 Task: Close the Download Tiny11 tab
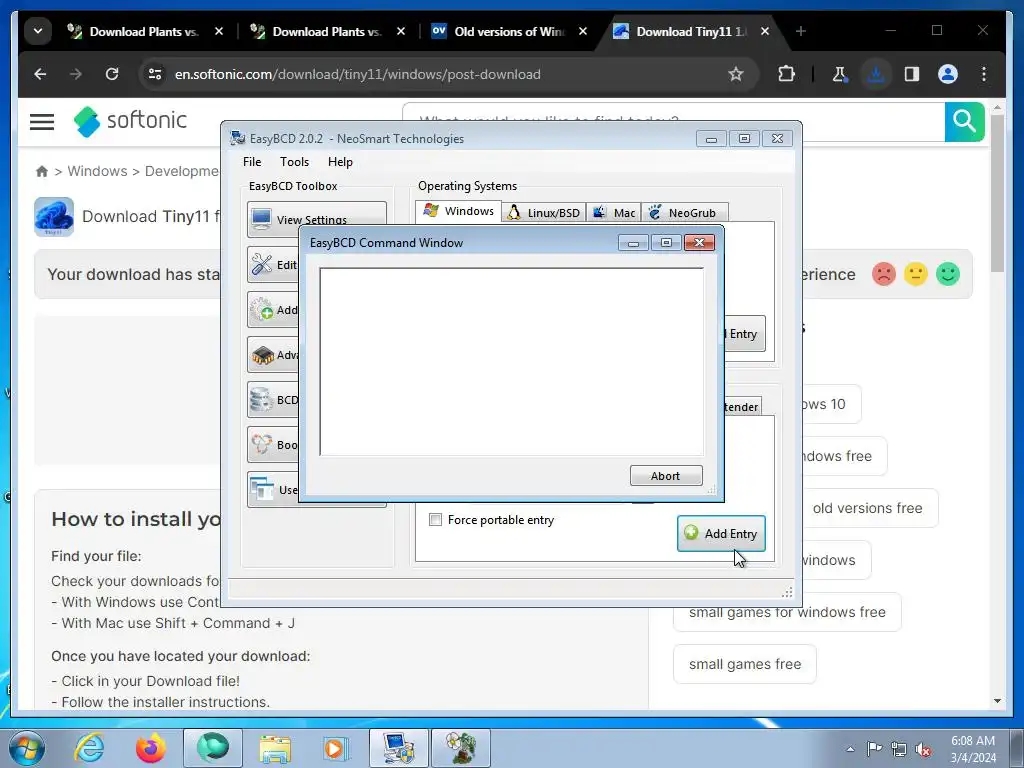click(x=765, y=31)
